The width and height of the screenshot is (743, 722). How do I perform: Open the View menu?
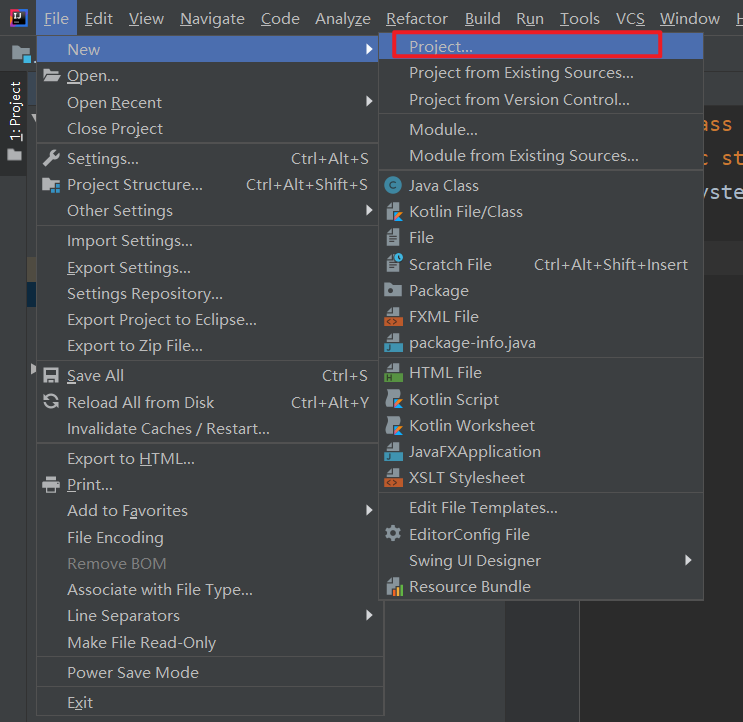[x=146, y=18]
